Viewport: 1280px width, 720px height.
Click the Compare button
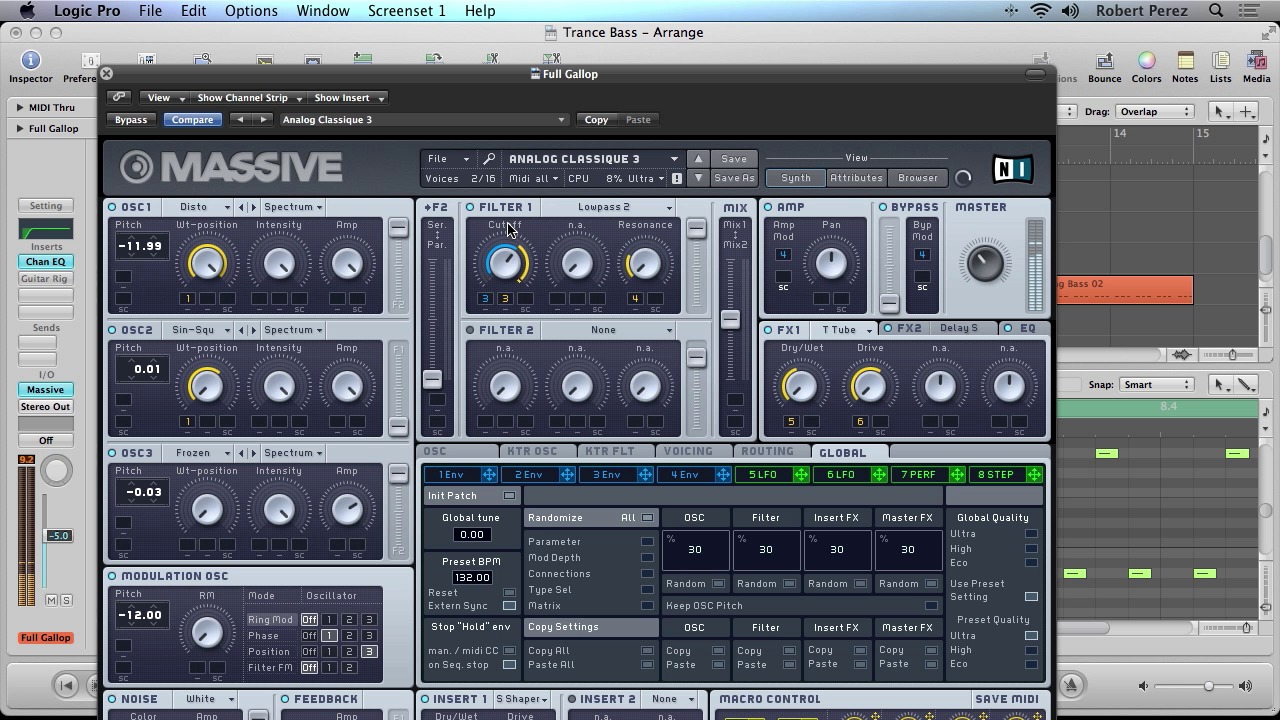192,120
